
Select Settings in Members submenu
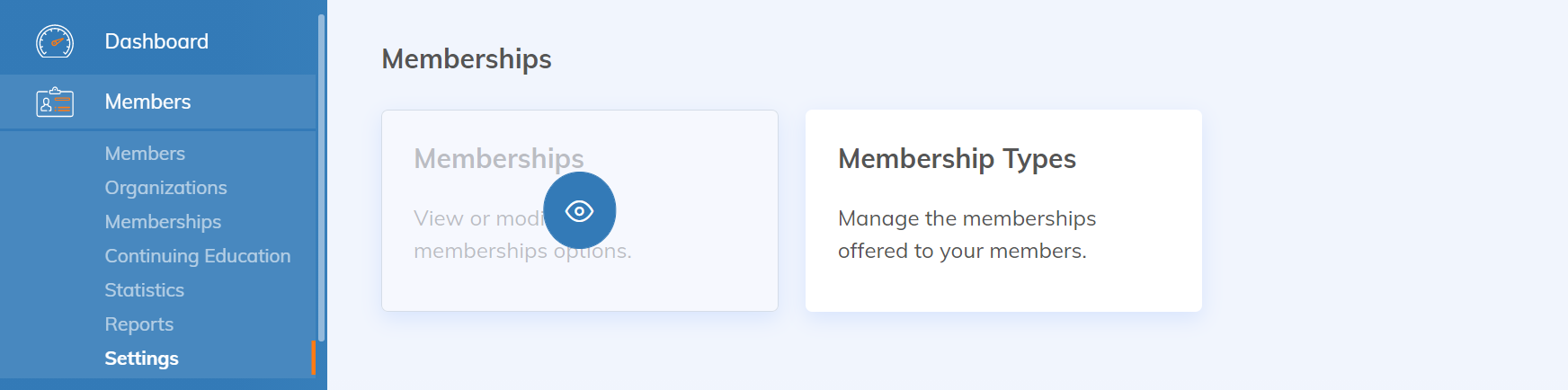141,359
